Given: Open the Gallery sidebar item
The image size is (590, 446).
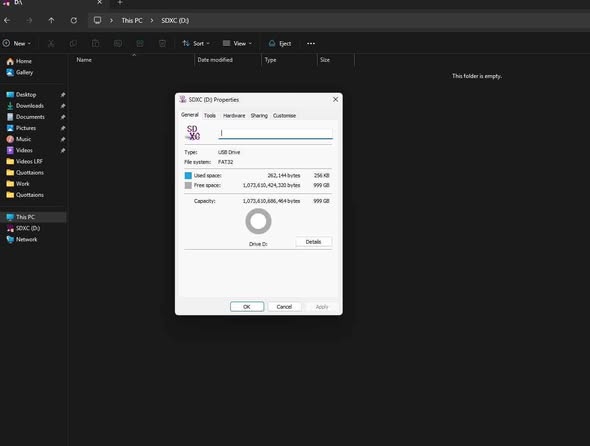Looking at the screenshot, I should pyautogui.click(x=20, y=72).
